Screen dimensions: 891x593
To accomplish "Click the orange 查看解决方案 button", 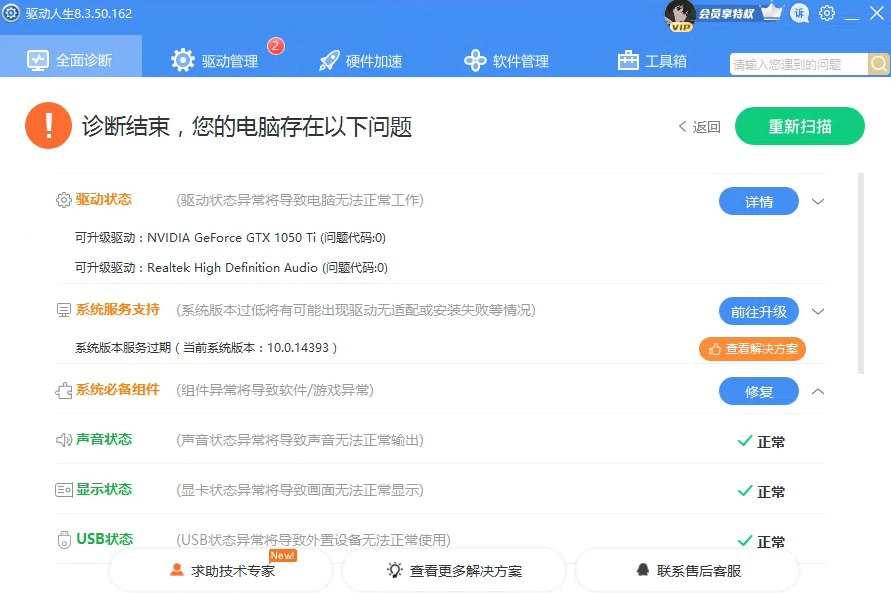I will (752, 349).
